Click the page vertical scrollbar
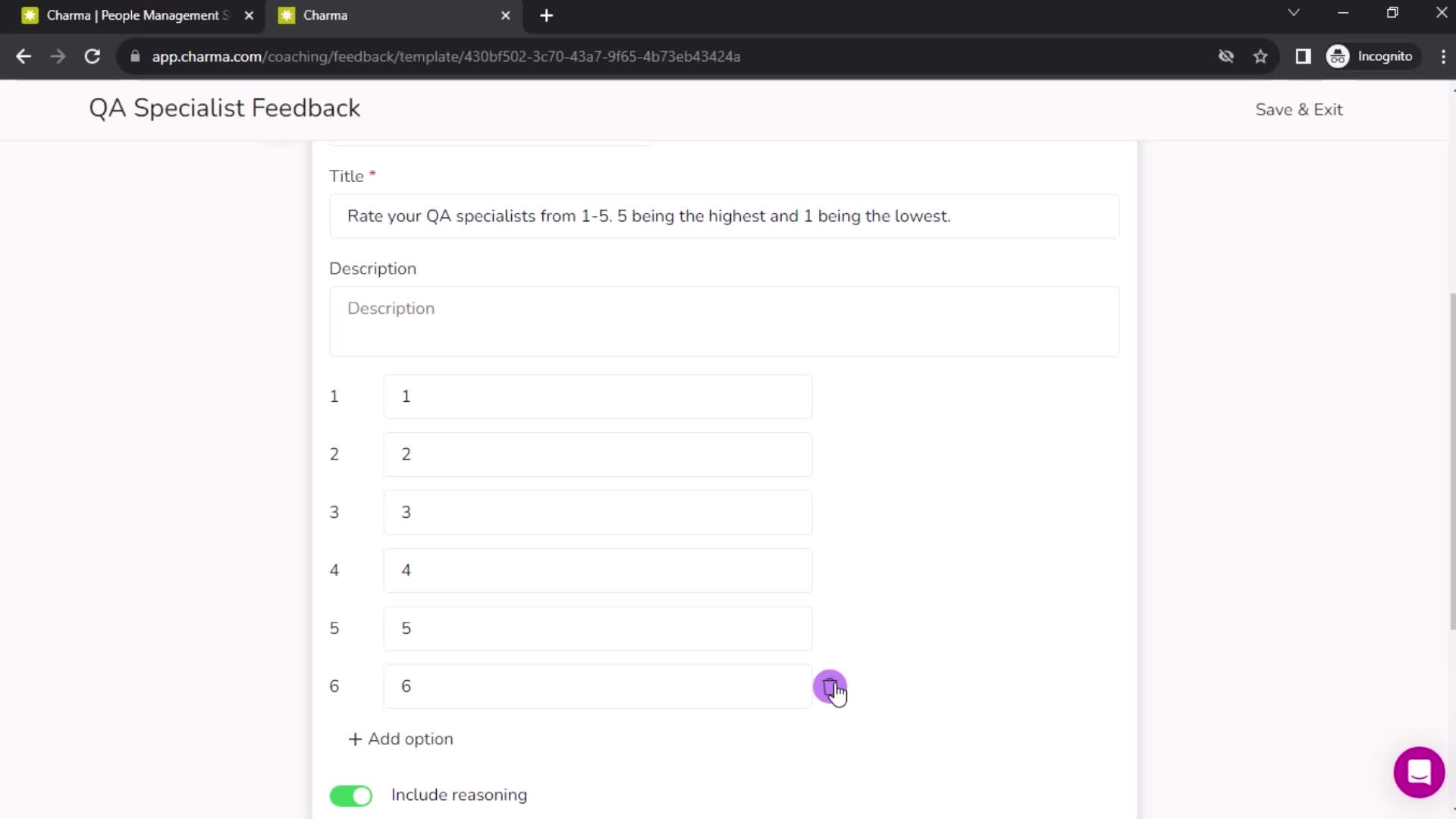 [1452, 461]
